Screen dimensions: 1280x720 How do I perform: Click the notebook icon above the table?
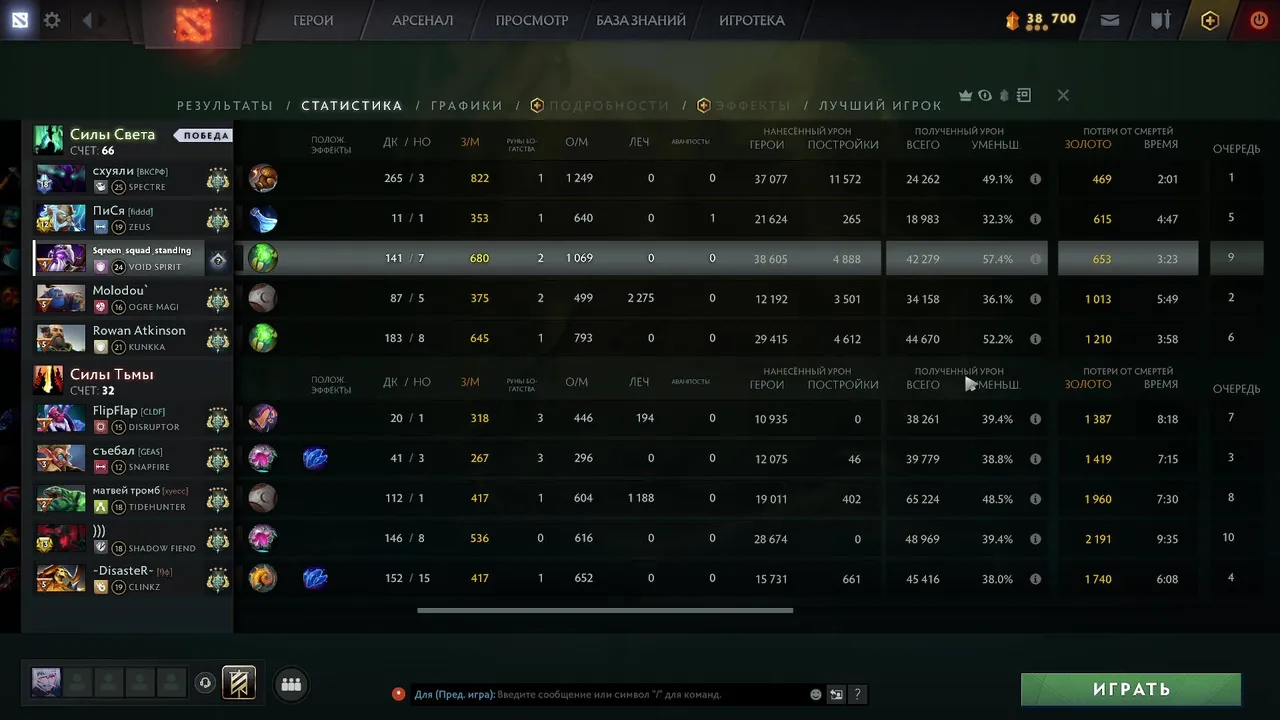[1024, 95]
